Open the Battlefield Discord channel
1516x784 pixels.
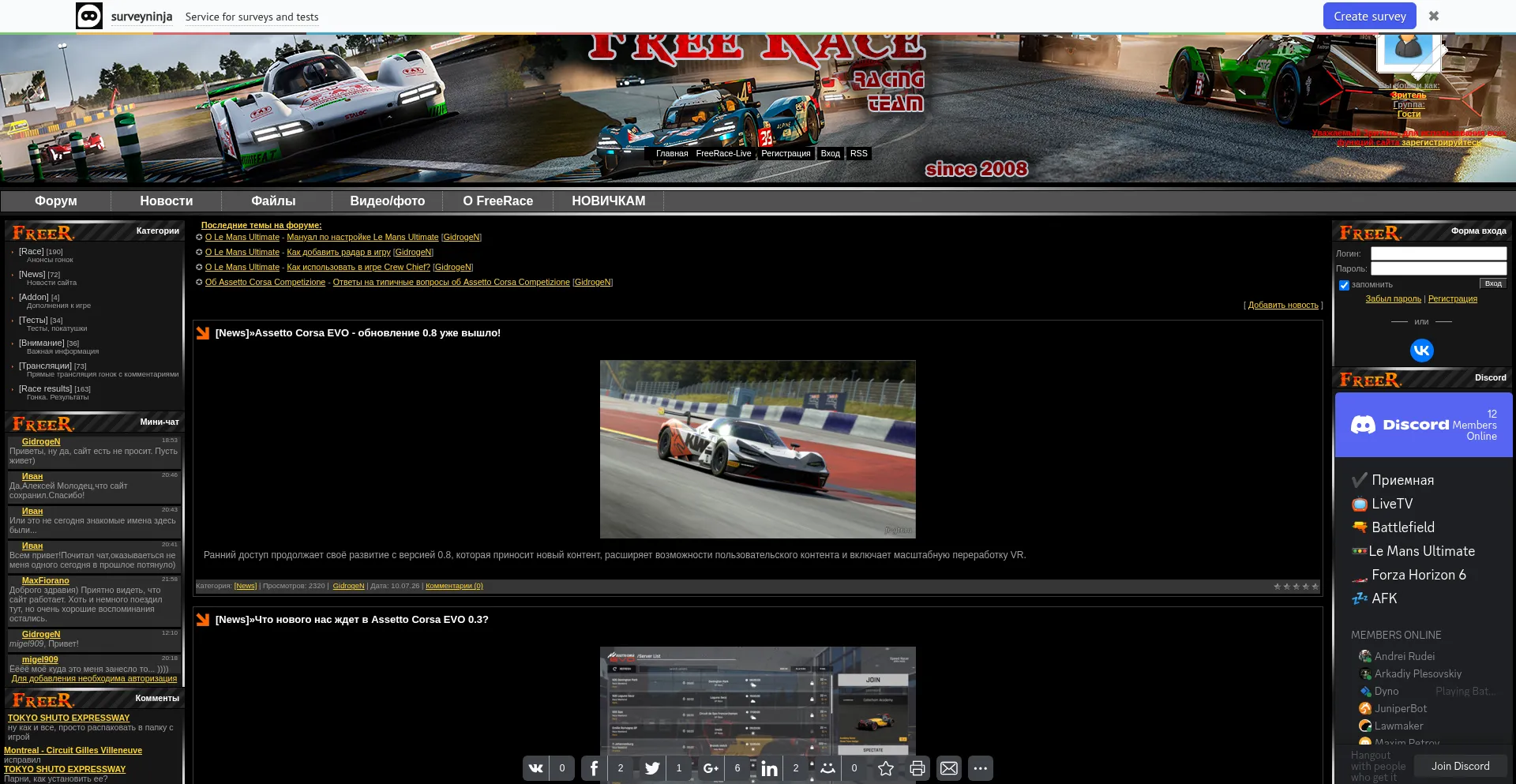(x=1403, y=527)
